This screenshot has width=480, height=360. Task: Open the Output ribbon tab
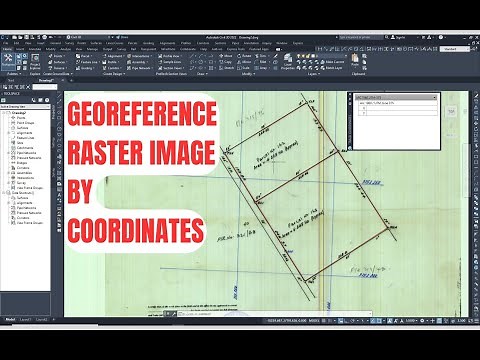[107, 49]
